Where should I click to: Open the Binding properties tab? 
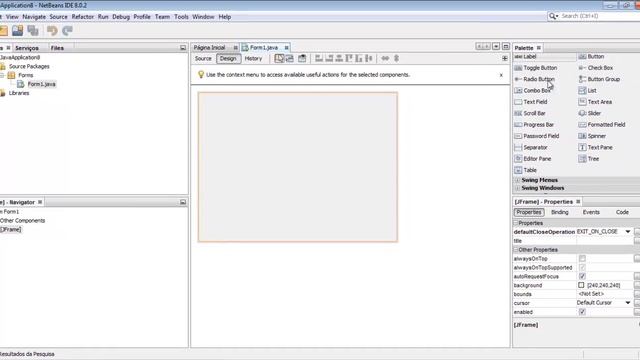560,212
